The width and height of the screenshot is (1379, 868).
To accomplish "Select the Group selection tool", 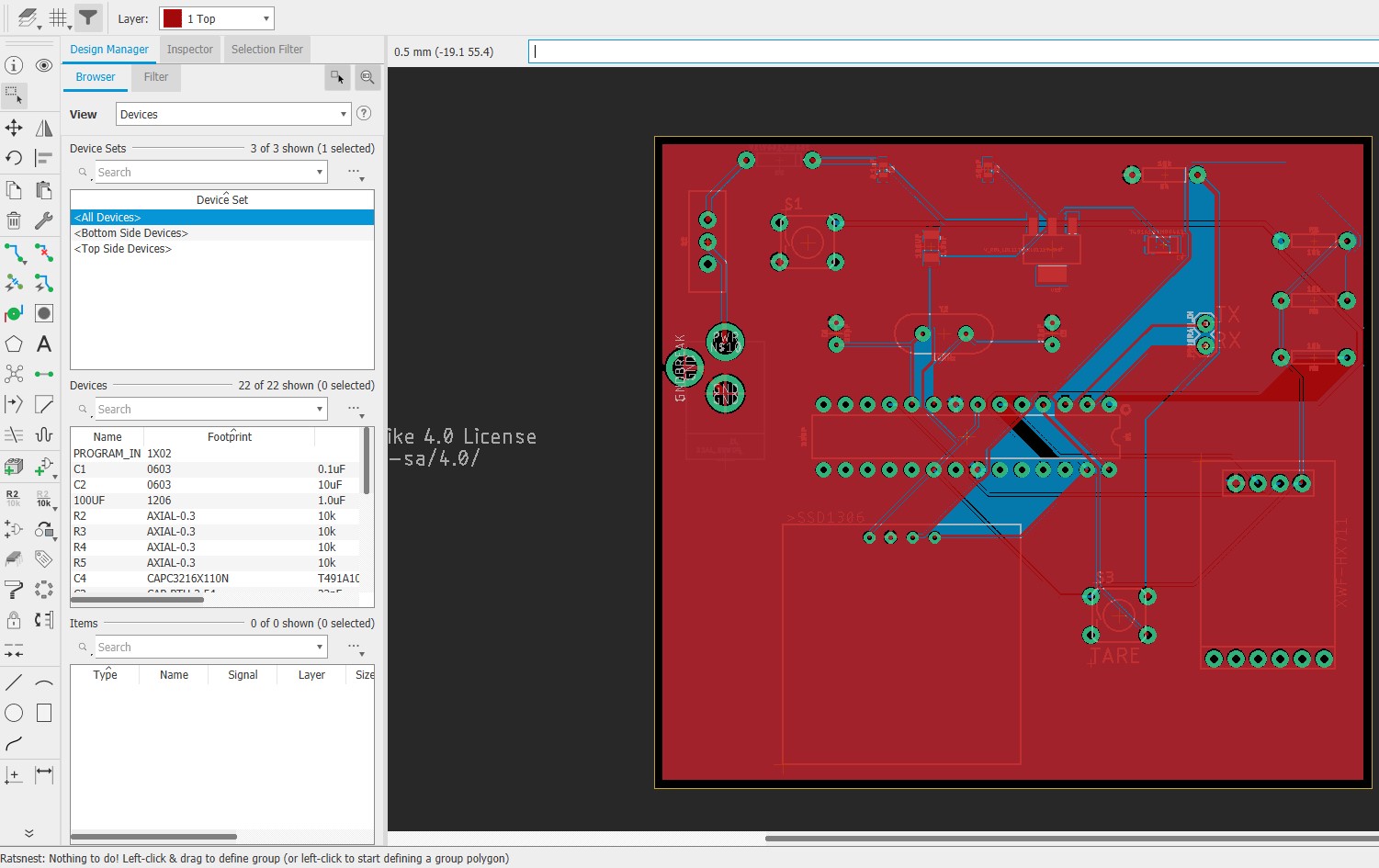I will [x=14, y=96].
